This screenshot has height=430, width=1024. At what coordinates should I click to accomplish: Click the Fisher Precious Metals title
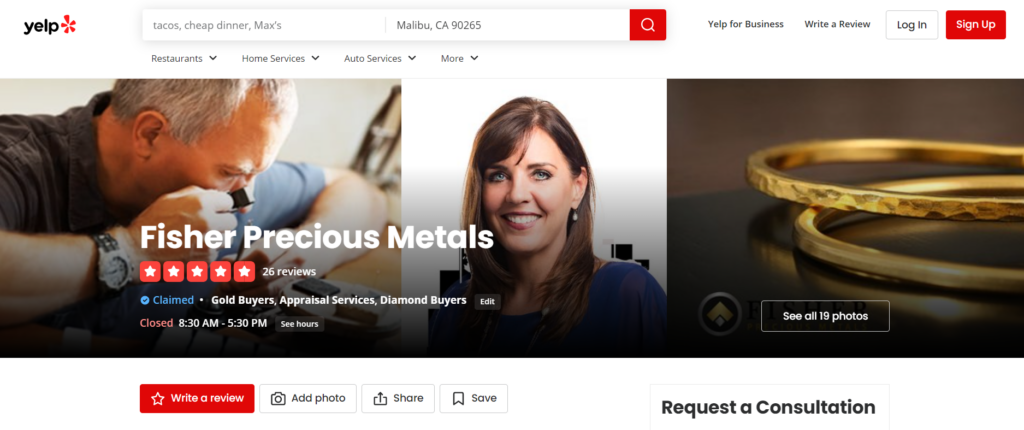pos(317,237)
